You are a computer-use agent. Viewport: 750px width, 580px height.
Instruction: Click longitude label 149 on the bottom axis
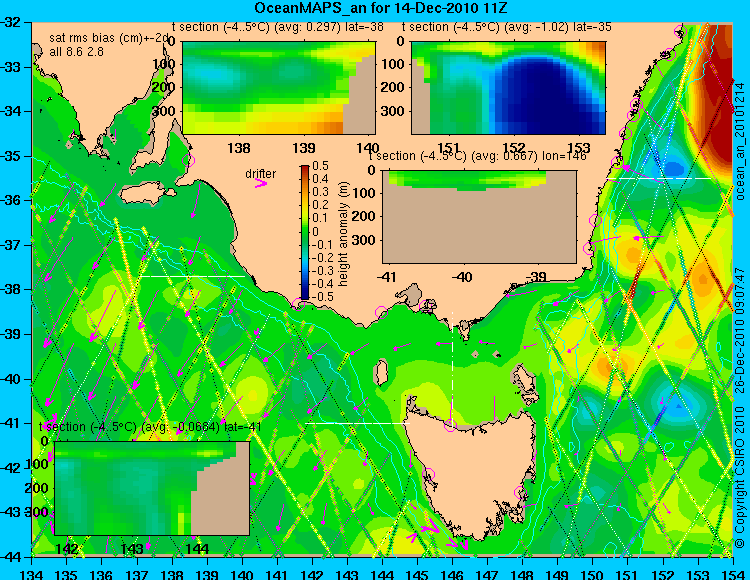pos(557,575)
